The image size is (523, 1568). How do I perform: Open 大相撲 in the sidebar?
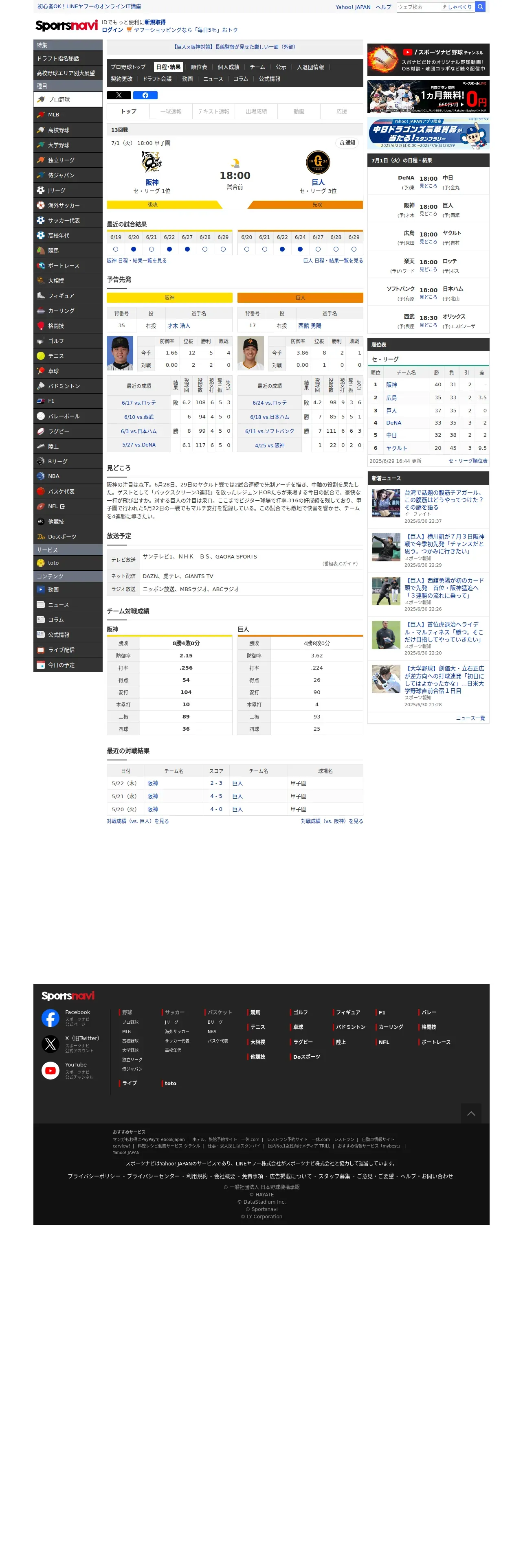[68, 280]
